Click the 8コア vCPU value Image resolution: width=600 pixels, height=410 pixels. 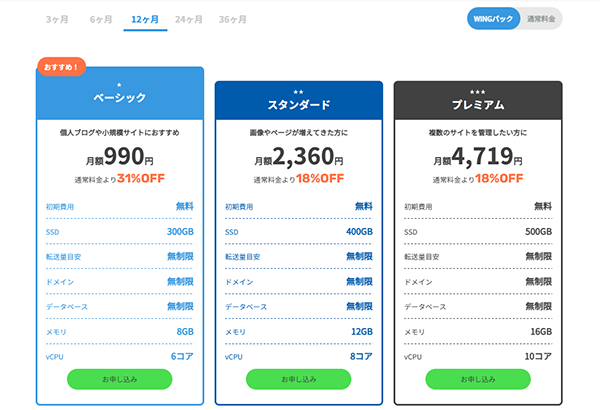pyautogui.click(x=361, y=356)
